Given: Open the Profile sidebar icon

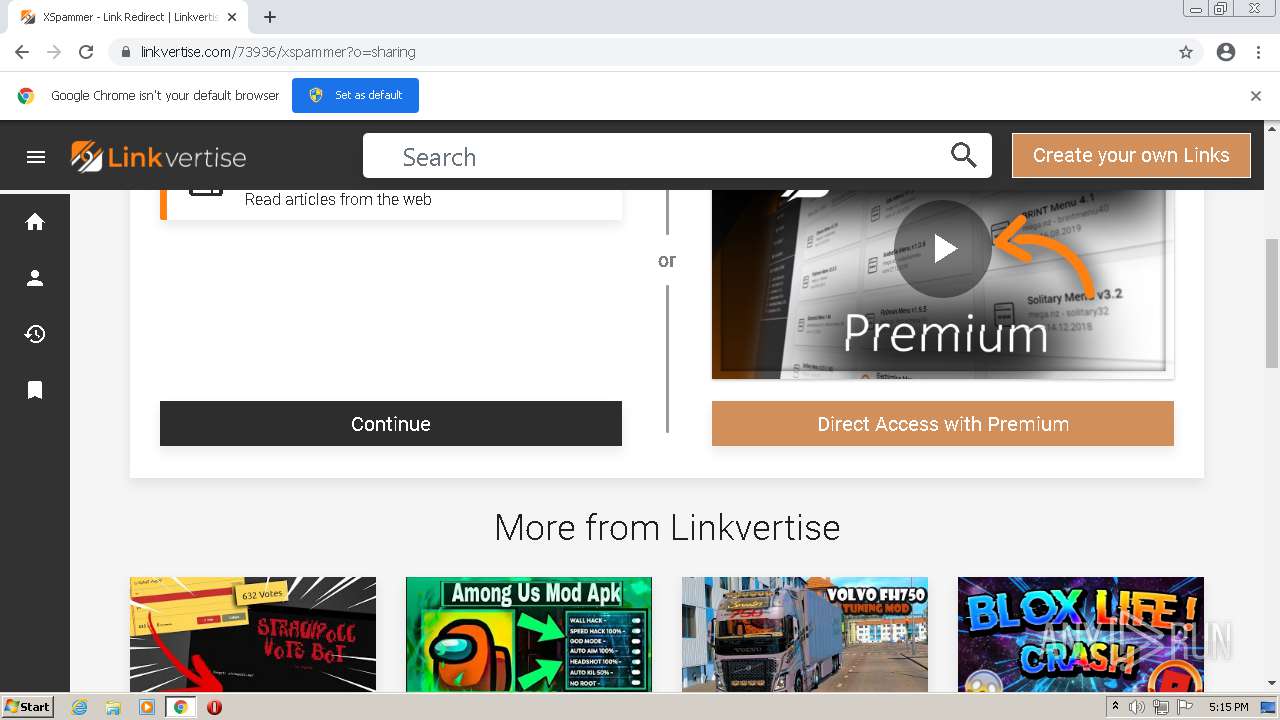Looking at the screenshot, I should click(35, 278).
